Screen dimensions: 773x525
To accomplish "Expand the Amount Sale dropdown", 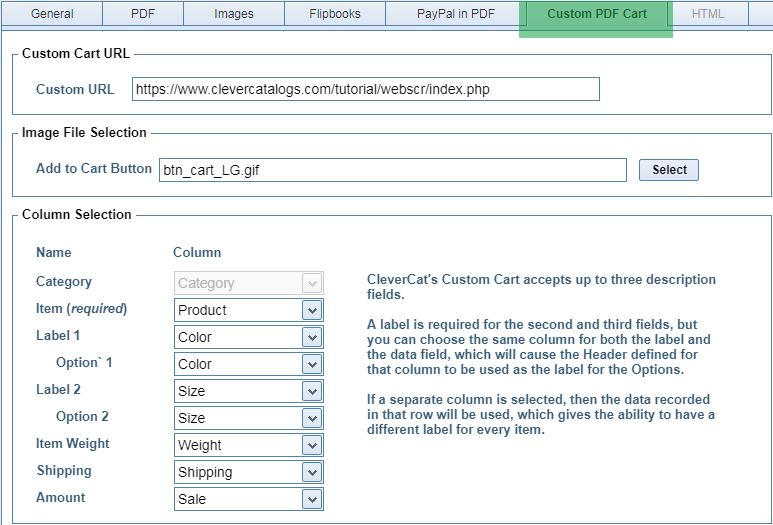I will (x=248, y=499).
